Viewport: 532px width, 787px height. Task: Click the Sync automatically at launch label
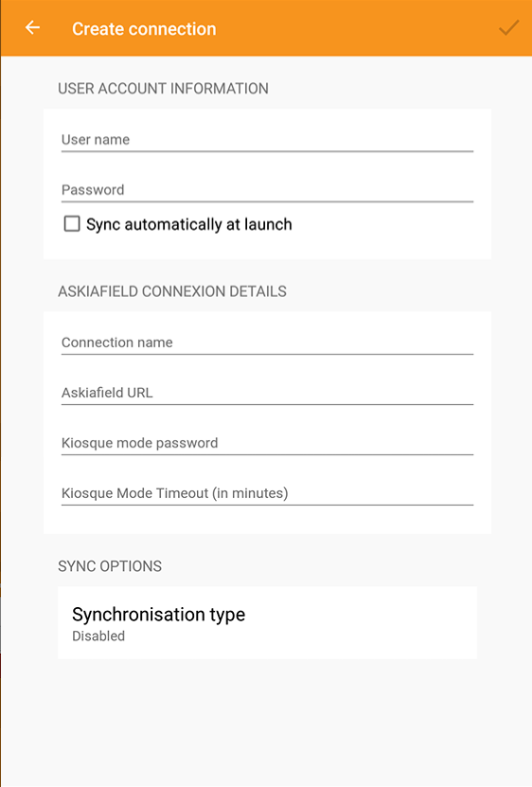point(189,224)
